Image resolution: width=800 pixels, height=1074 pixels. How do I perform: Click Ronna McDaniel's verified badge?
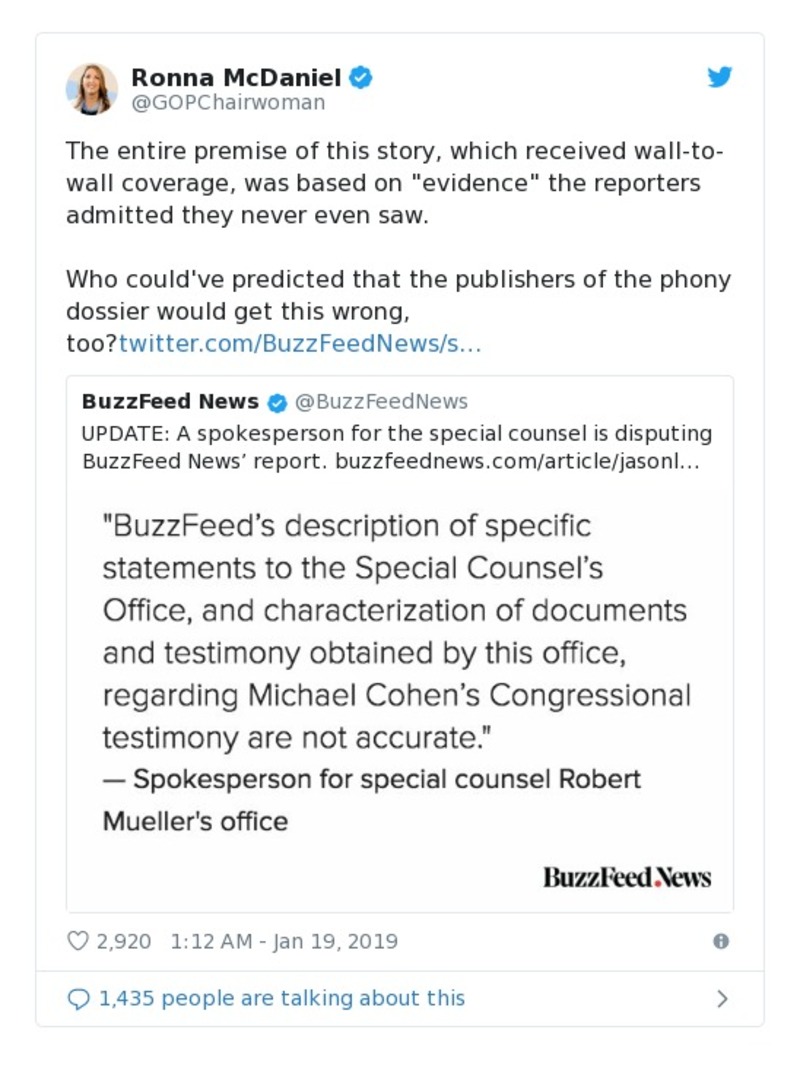pos(361,77)
